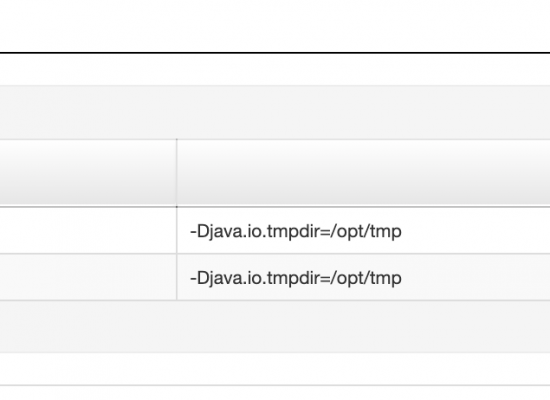Click the column divider beside the first data row
Image resolution: width=550 pixels, height=400 pixels.
click(177, 231)
